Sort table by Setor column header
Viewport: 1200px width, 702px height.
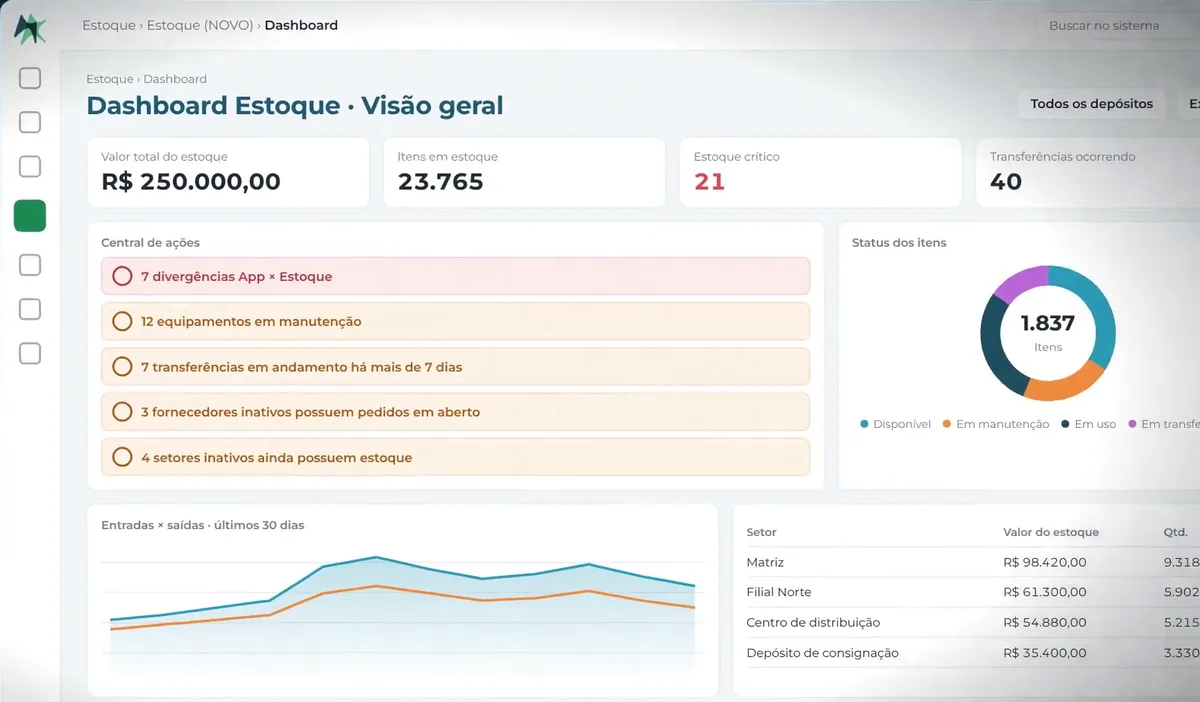click(761, 532)
